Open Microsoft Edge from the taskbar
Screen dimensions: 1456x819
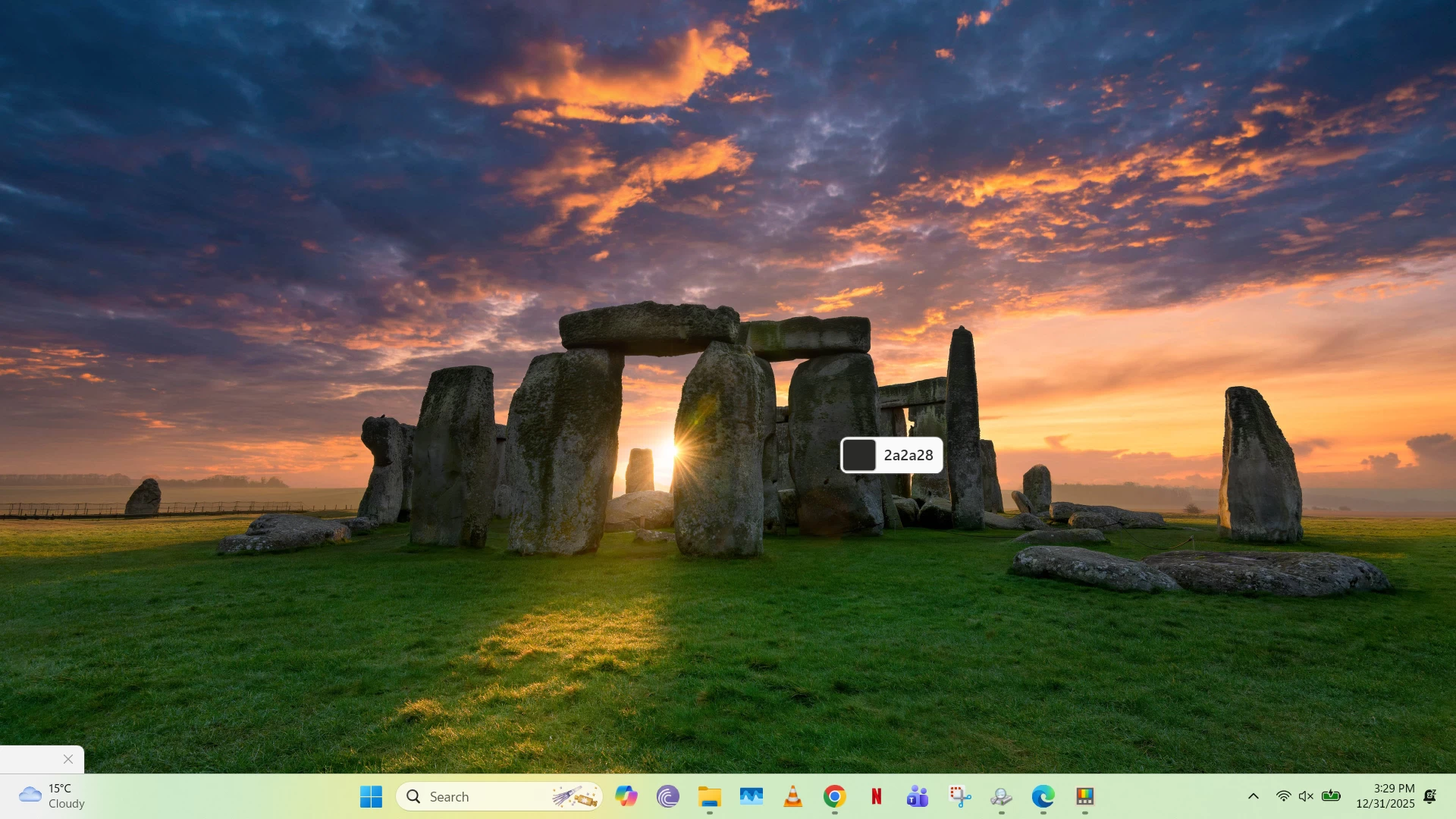click(1043, 796)
